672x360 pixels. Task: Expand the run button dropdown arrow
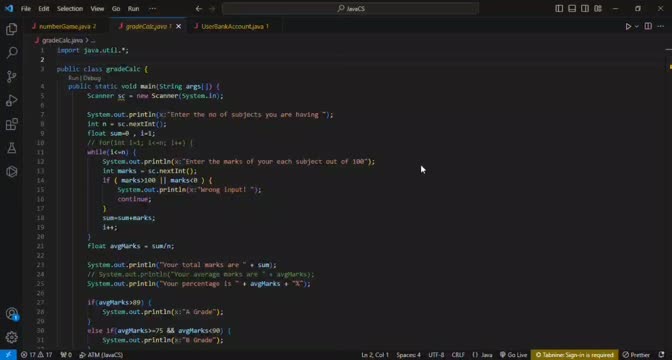click(x=636, y=27)
